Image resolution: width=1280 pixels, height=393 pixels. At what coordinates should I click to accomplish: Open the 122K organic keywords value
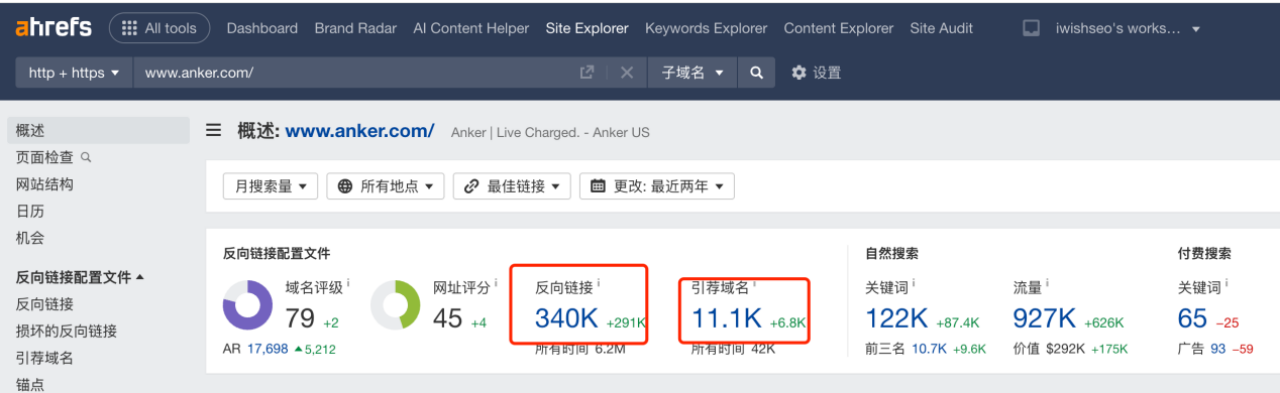tap(897, 319)
